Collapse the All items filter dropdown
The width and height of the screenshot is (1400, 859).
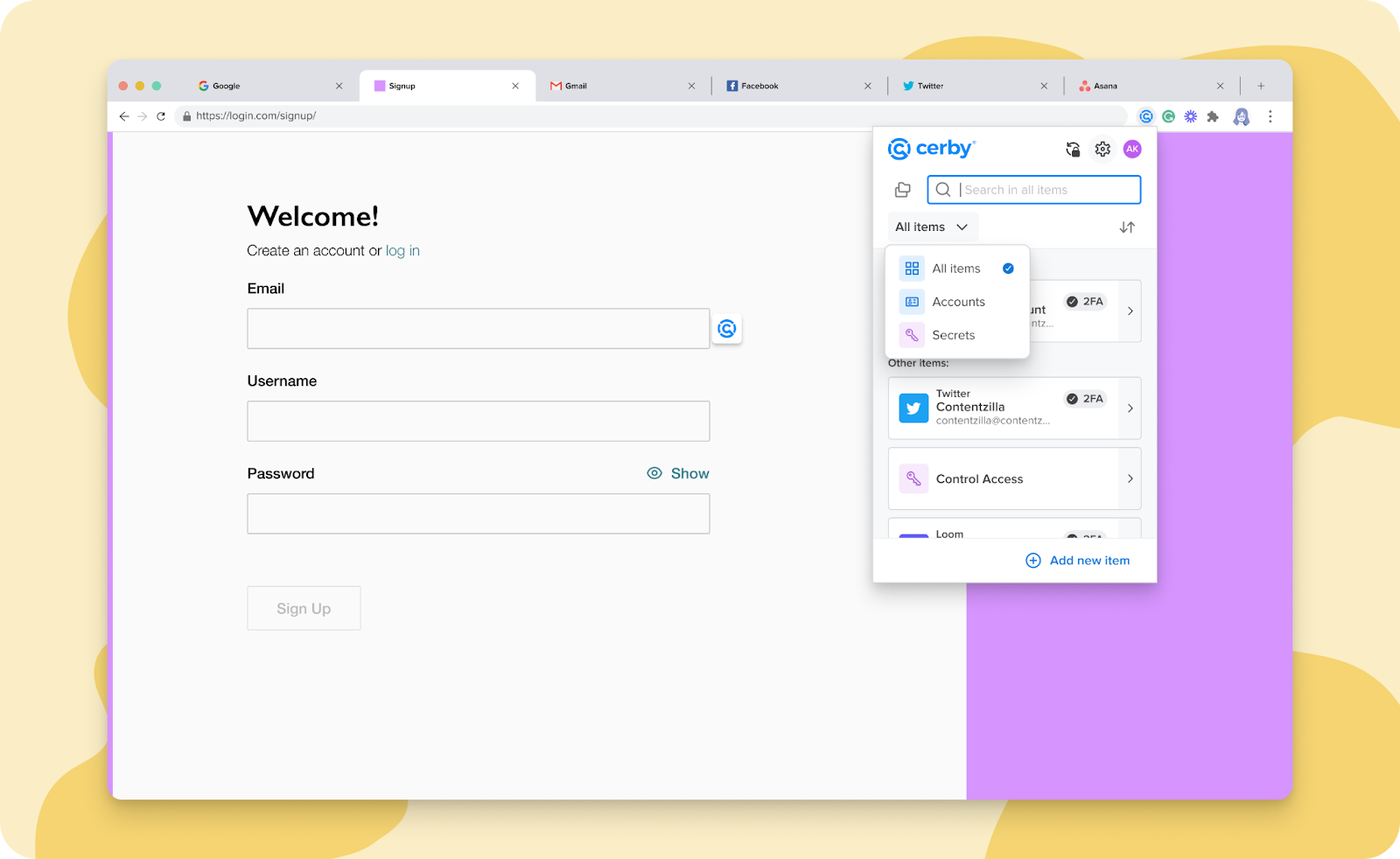point(933,227)
